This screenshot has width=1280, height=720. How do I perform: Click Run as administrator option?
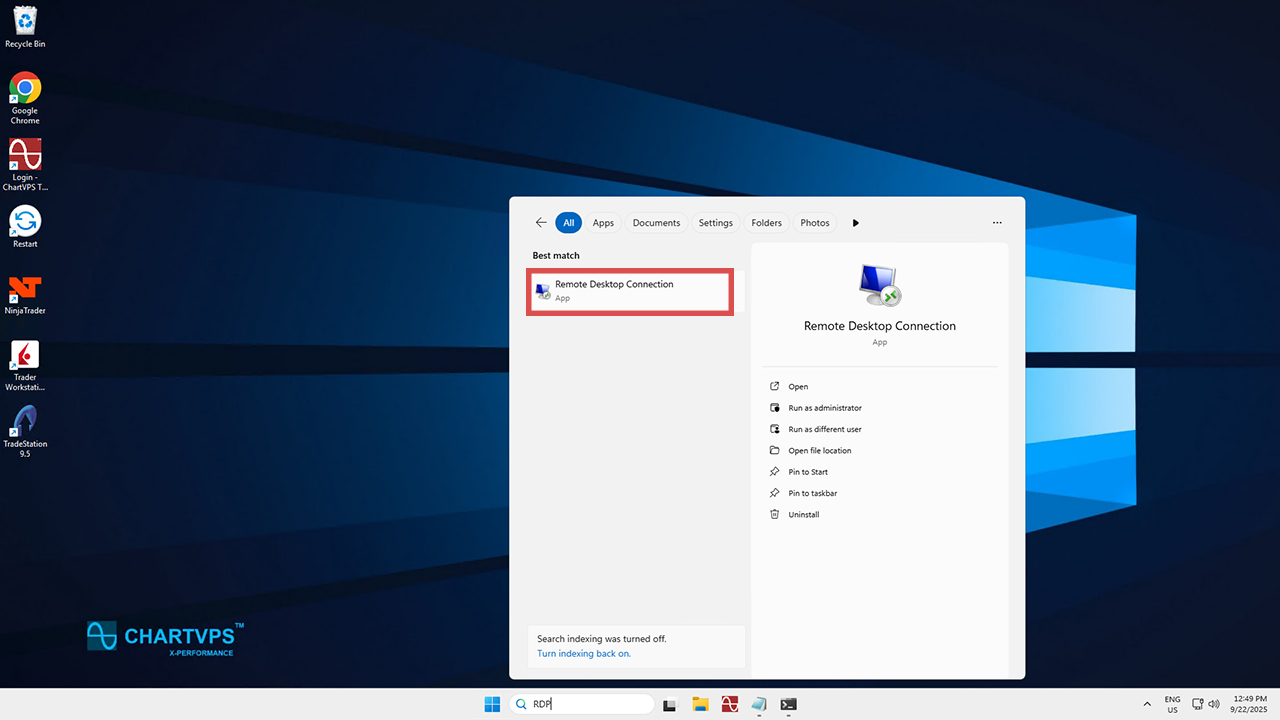[x=824, y=408]
